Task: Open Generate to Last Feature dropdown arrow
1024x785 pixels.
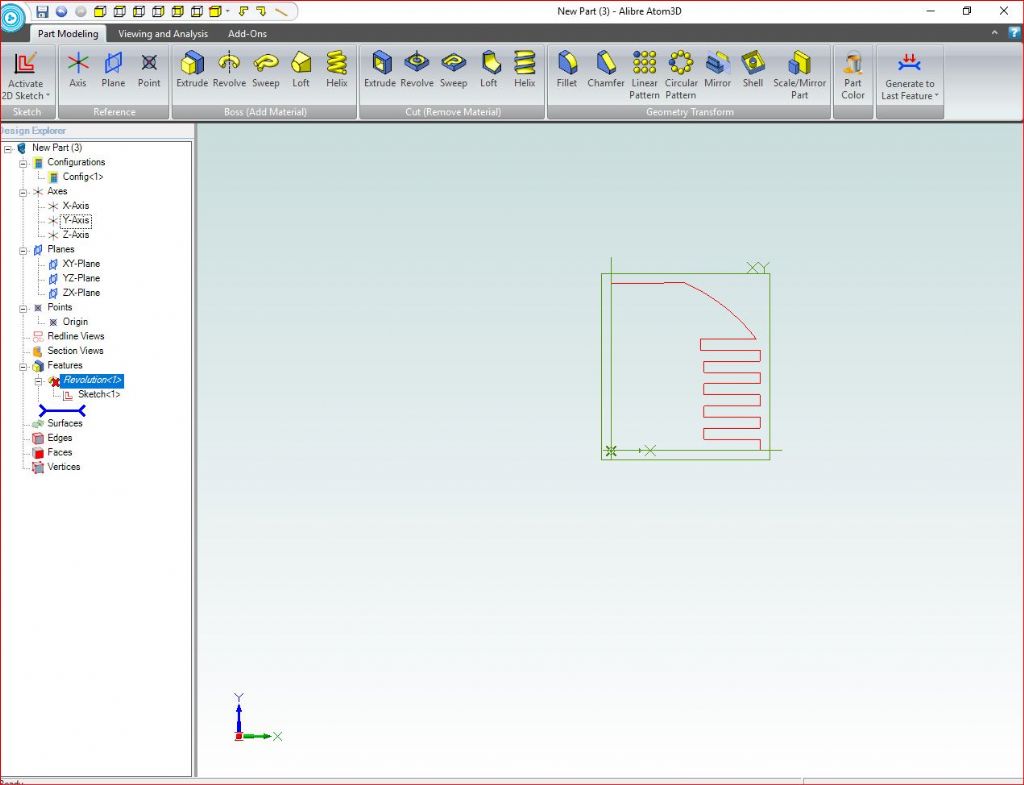Action: click(937, 95)
